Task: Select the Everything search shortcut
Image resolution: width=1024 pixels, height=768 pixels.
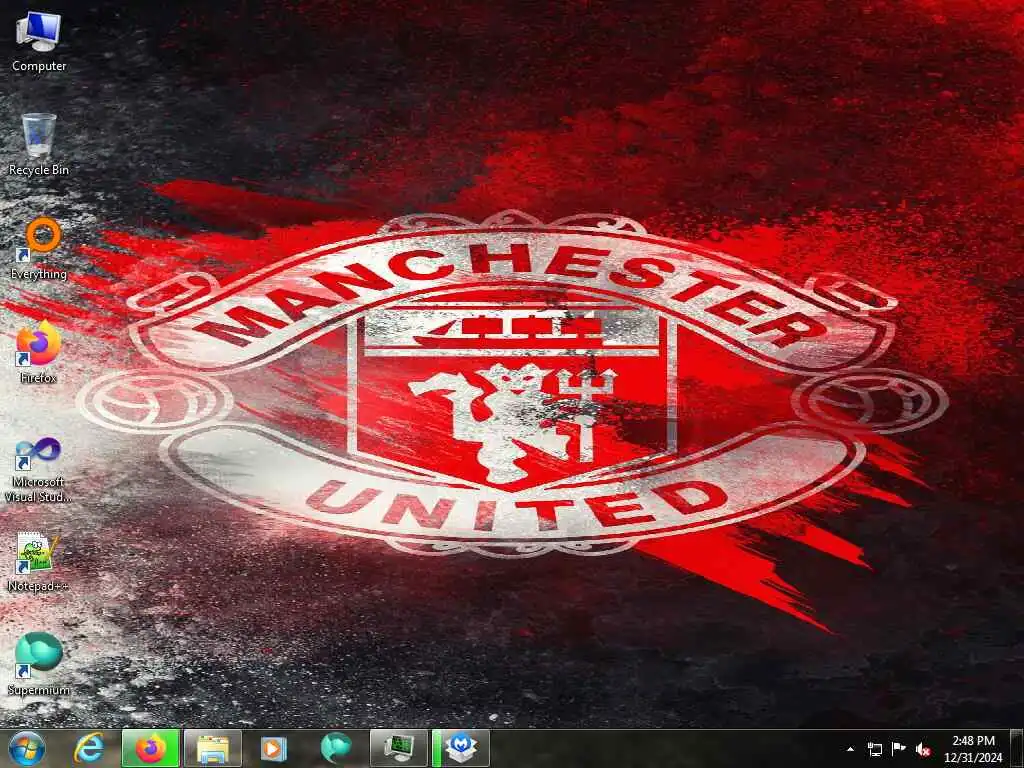Action: [x=39, y=249]
